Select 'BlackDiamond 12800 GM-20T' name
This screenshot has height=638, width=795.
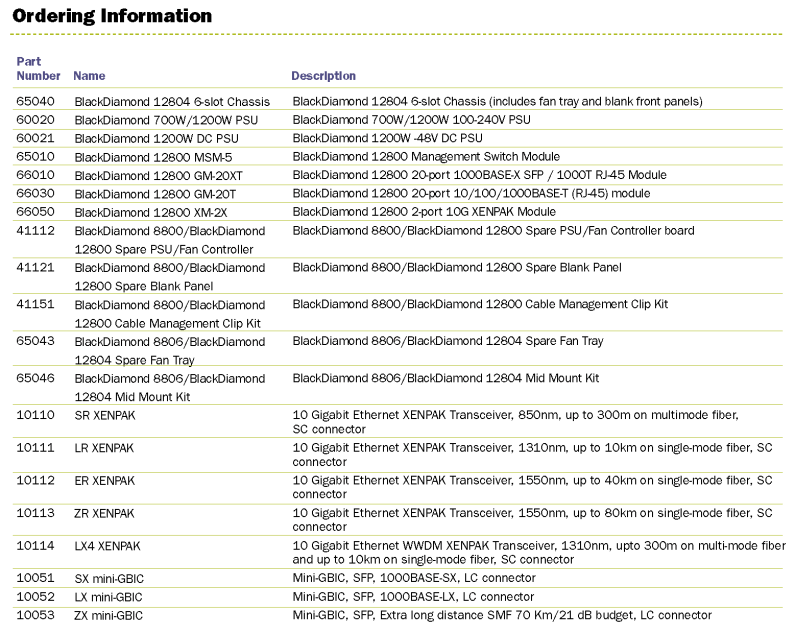[x=155, y=194]
